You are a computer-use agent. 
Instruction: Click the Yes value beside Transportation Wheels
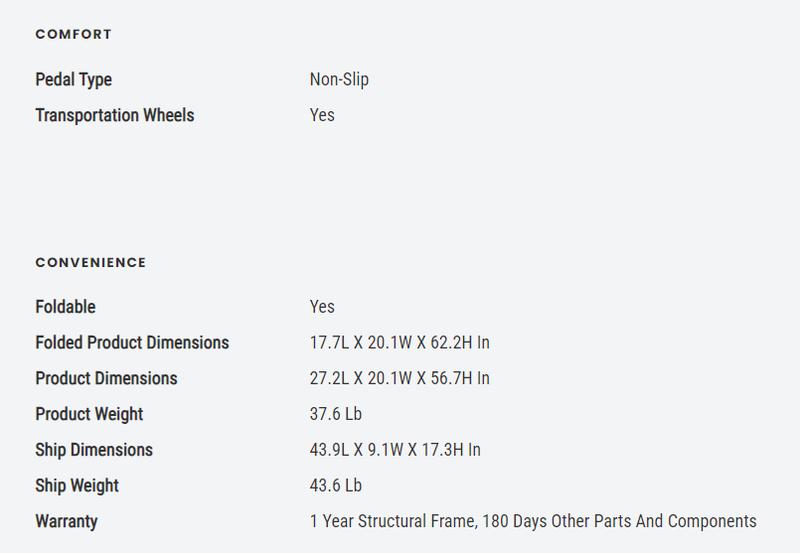pos(322,115)
